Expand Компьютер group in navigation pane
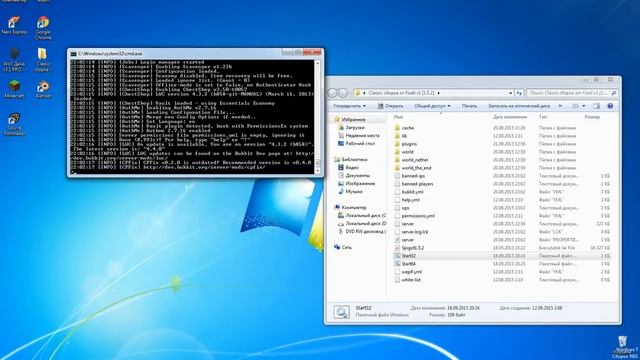The image size is (640, 360). (350, 207)
